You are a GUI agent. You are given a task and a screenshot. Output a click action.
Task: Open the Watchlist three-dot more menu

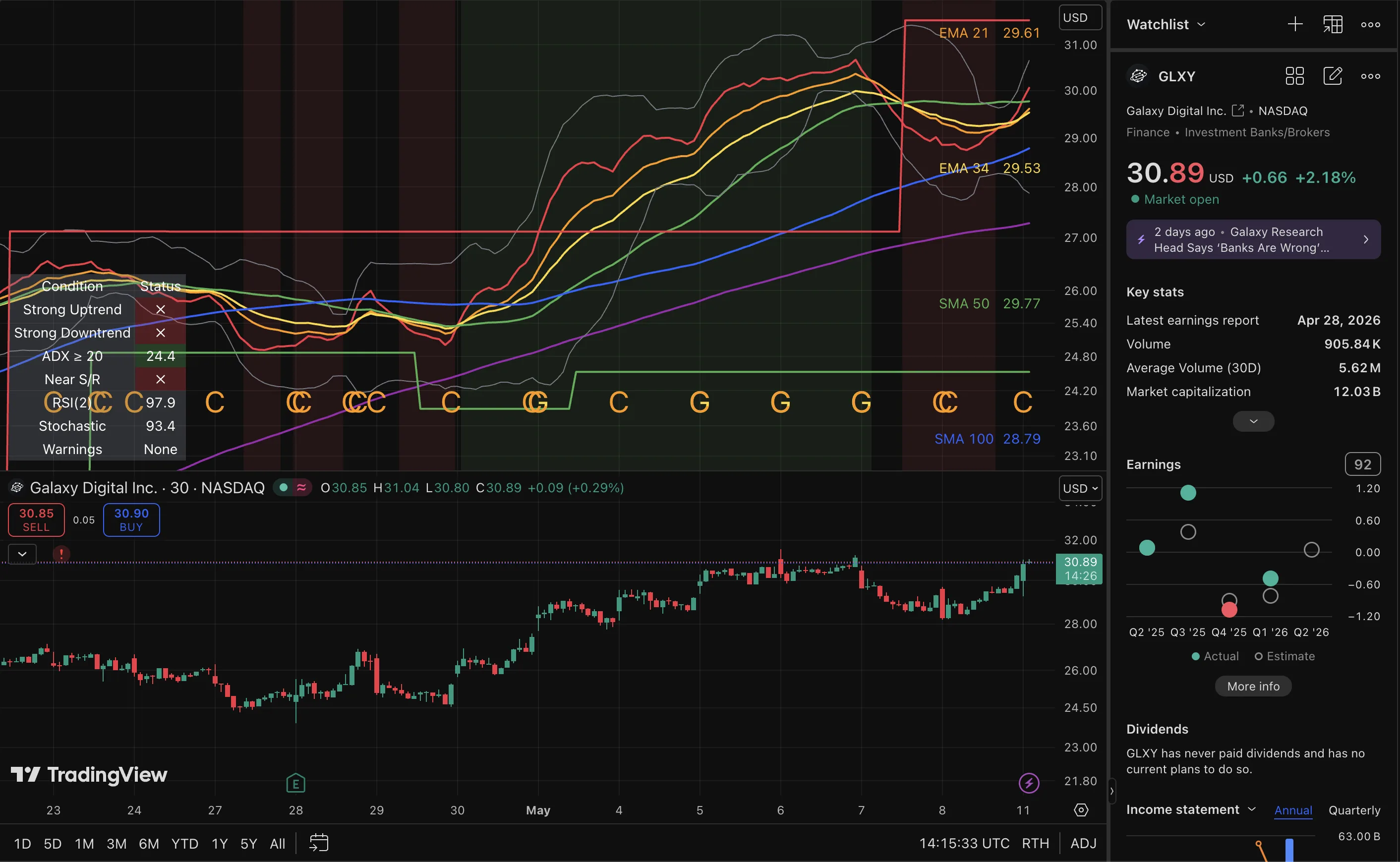coord(1370,24)
